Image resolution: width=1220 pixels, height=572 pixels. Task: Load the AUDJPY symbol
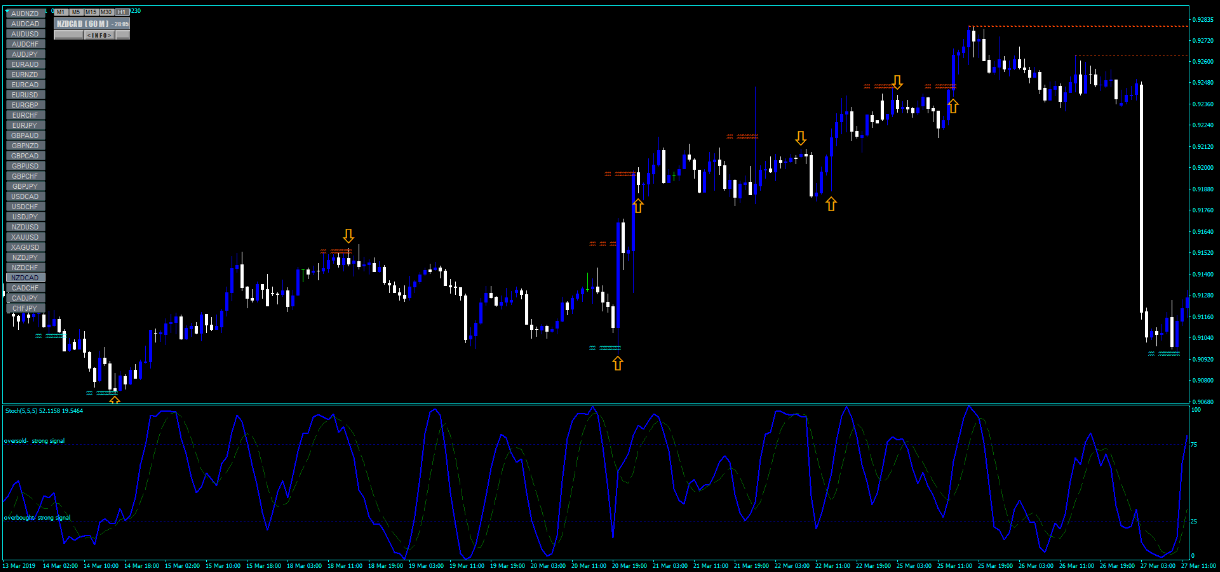pos(25,54)
